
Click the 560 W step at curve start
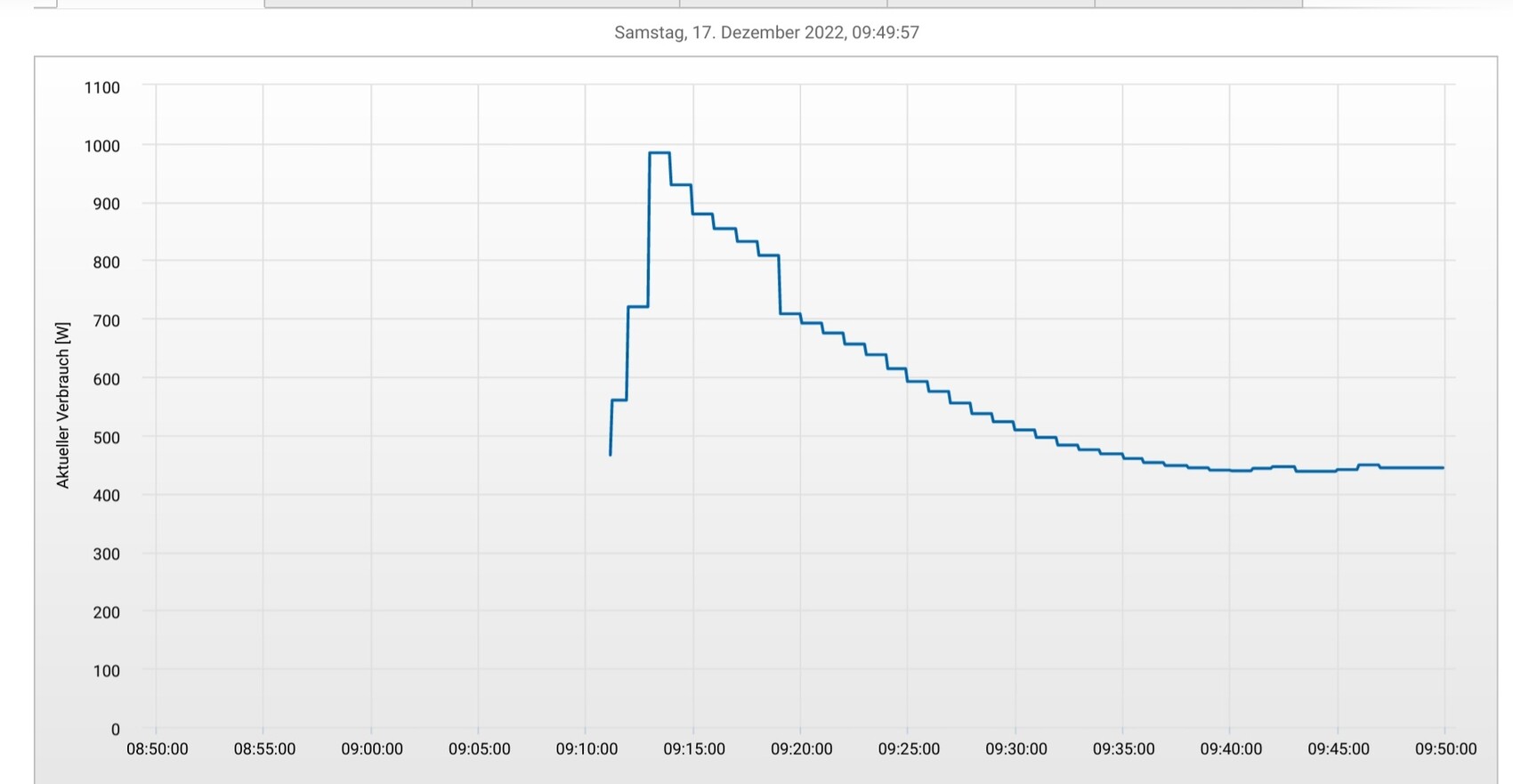click(x=619, y=400)
